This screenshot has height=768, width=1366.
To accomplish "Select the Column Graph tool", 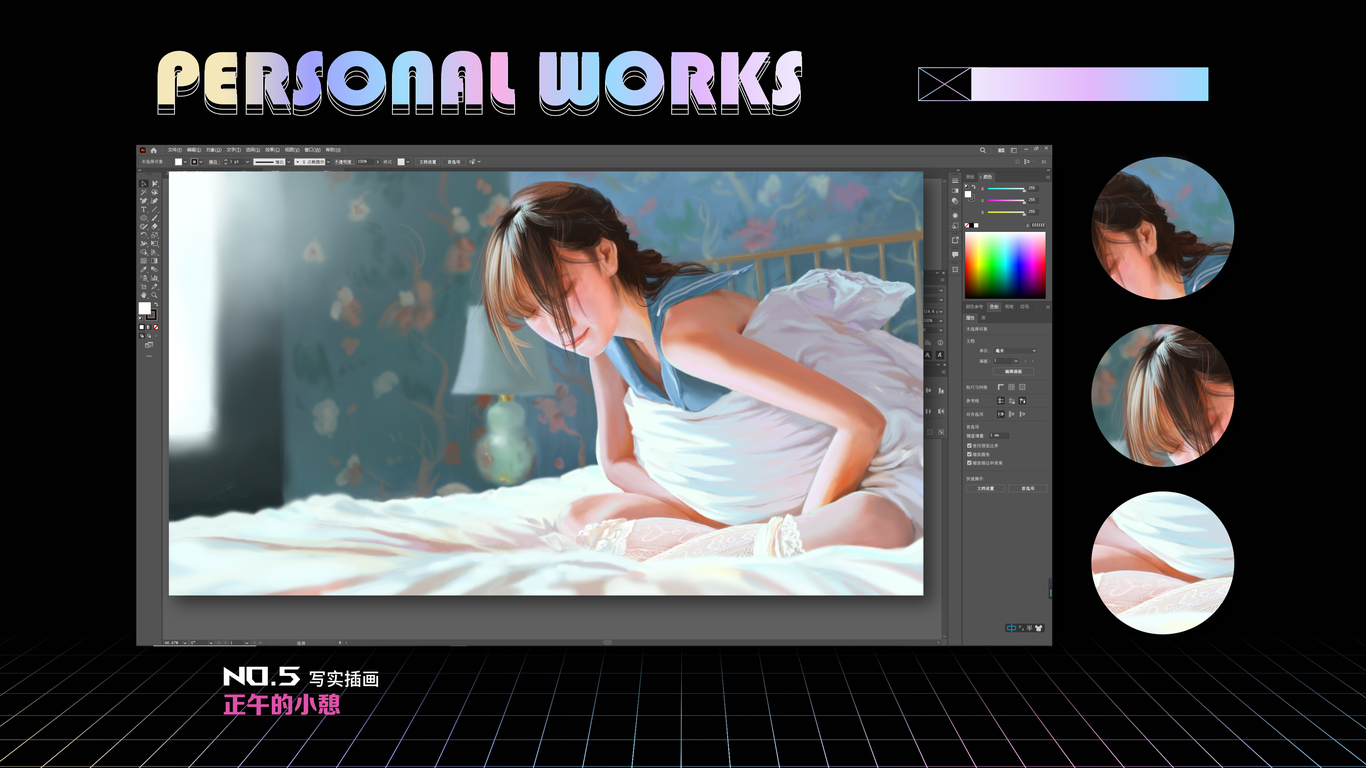I will click(x=154, y=278).
